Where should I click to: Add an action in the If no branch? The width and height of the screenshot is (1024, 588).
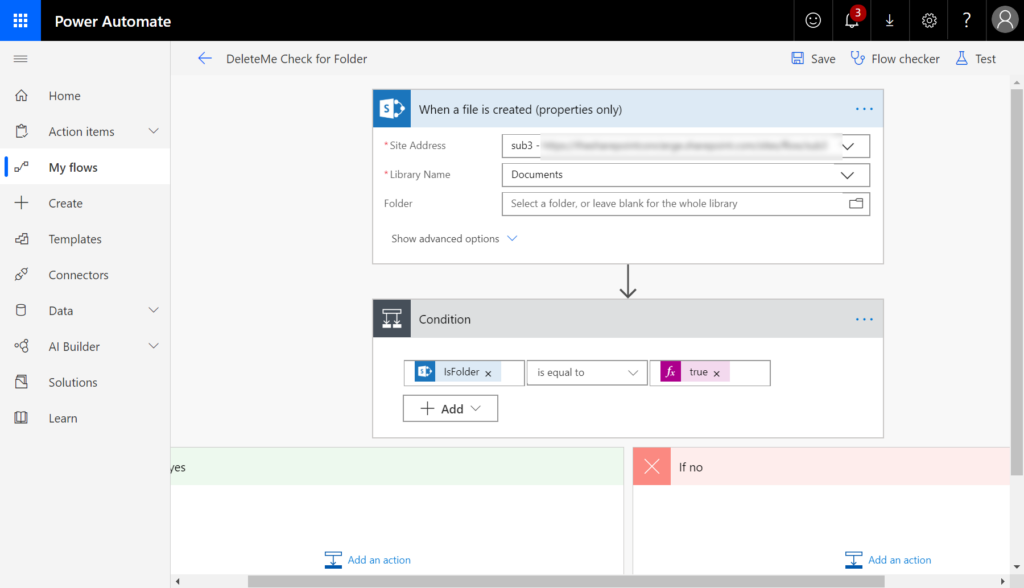[888, 560]
